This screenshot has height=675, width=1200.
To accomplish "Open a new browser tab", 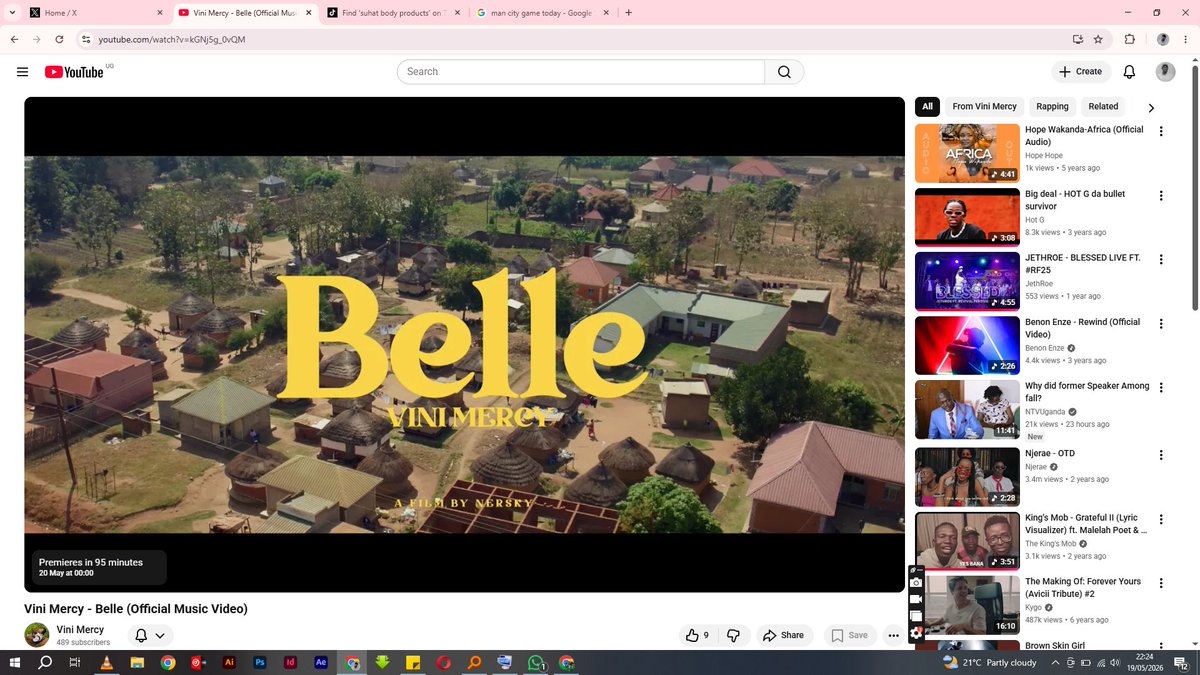I will tap(628, 13).
